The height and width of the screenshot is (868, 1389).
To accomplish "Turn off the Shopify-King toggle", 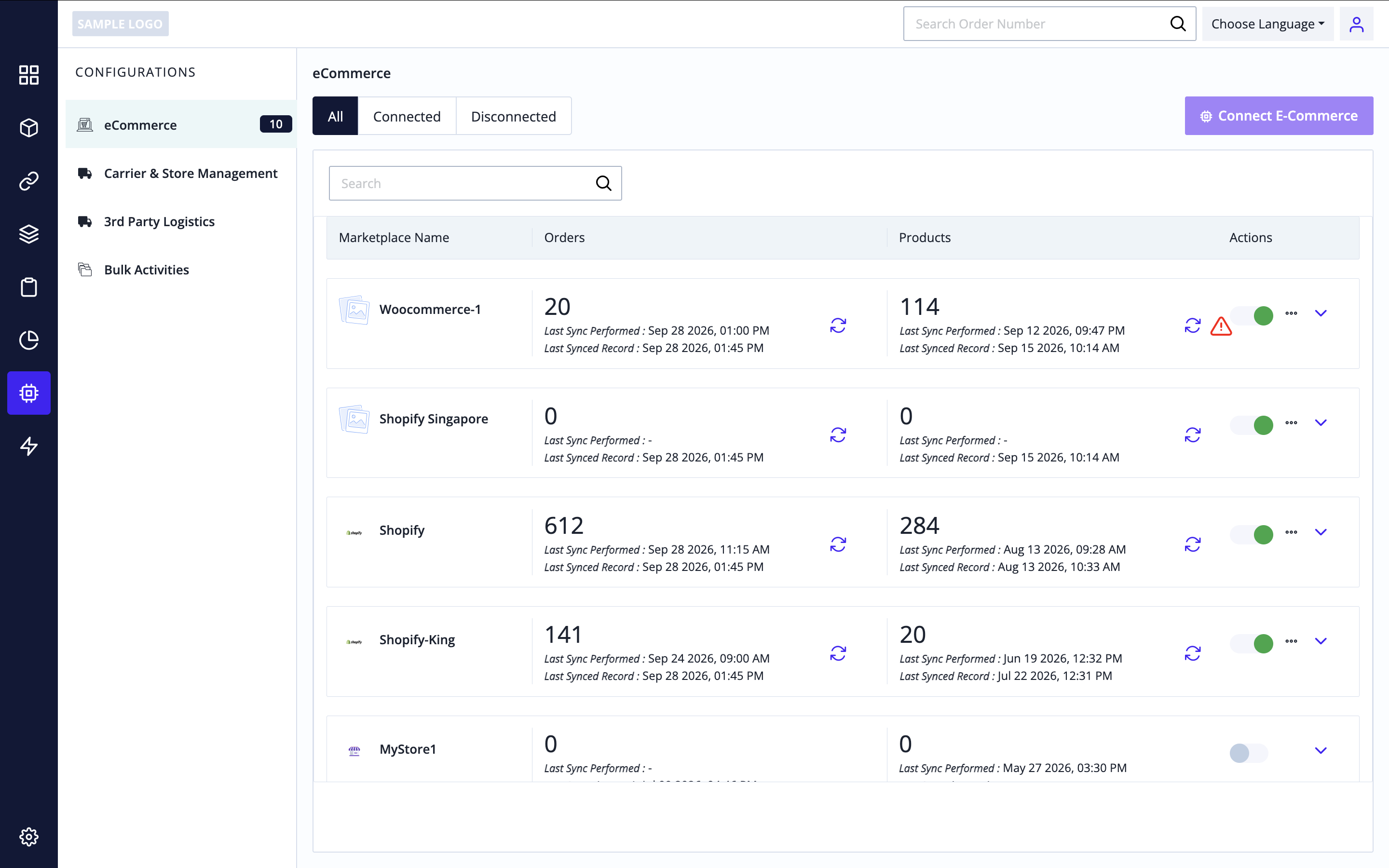I will tap(1252, 643).
